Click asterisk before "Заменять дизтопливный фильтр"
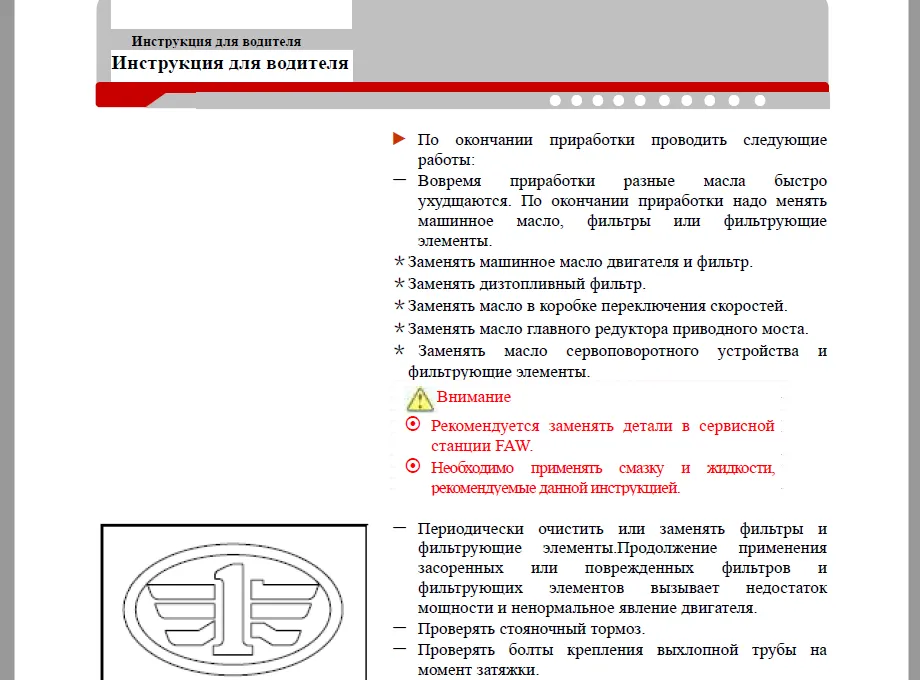The height and width of the screenshot is (680, 920). click(x=400, y=284)
